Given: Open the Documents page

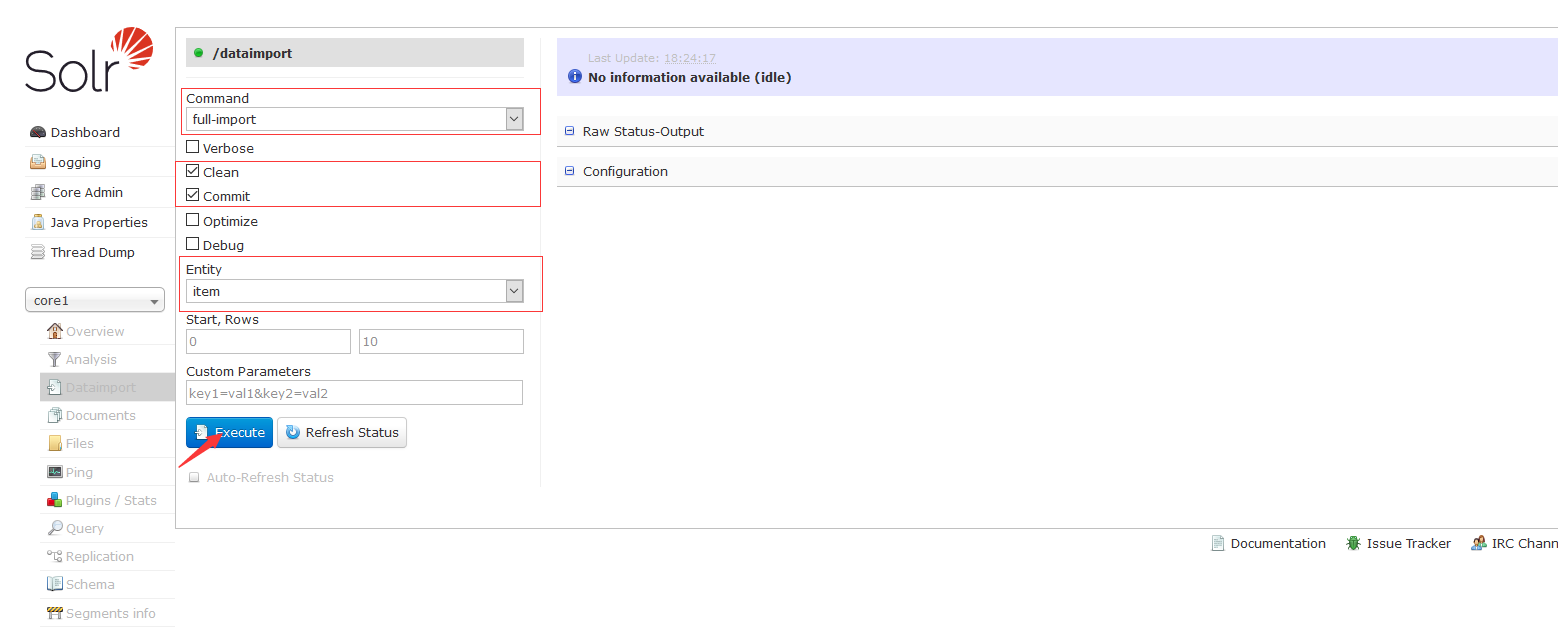Looking at the screenshot, I should [100, 415].
